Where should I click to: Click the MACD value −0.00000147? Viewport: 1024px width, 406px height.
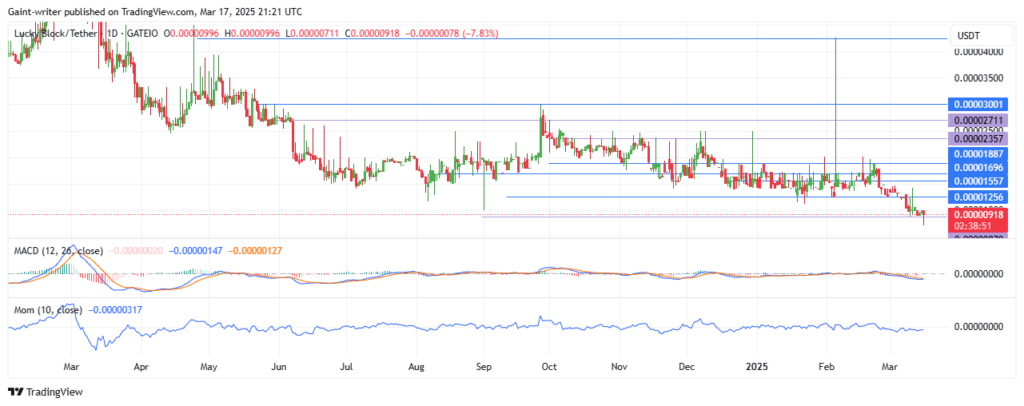[x=197, y=251]
